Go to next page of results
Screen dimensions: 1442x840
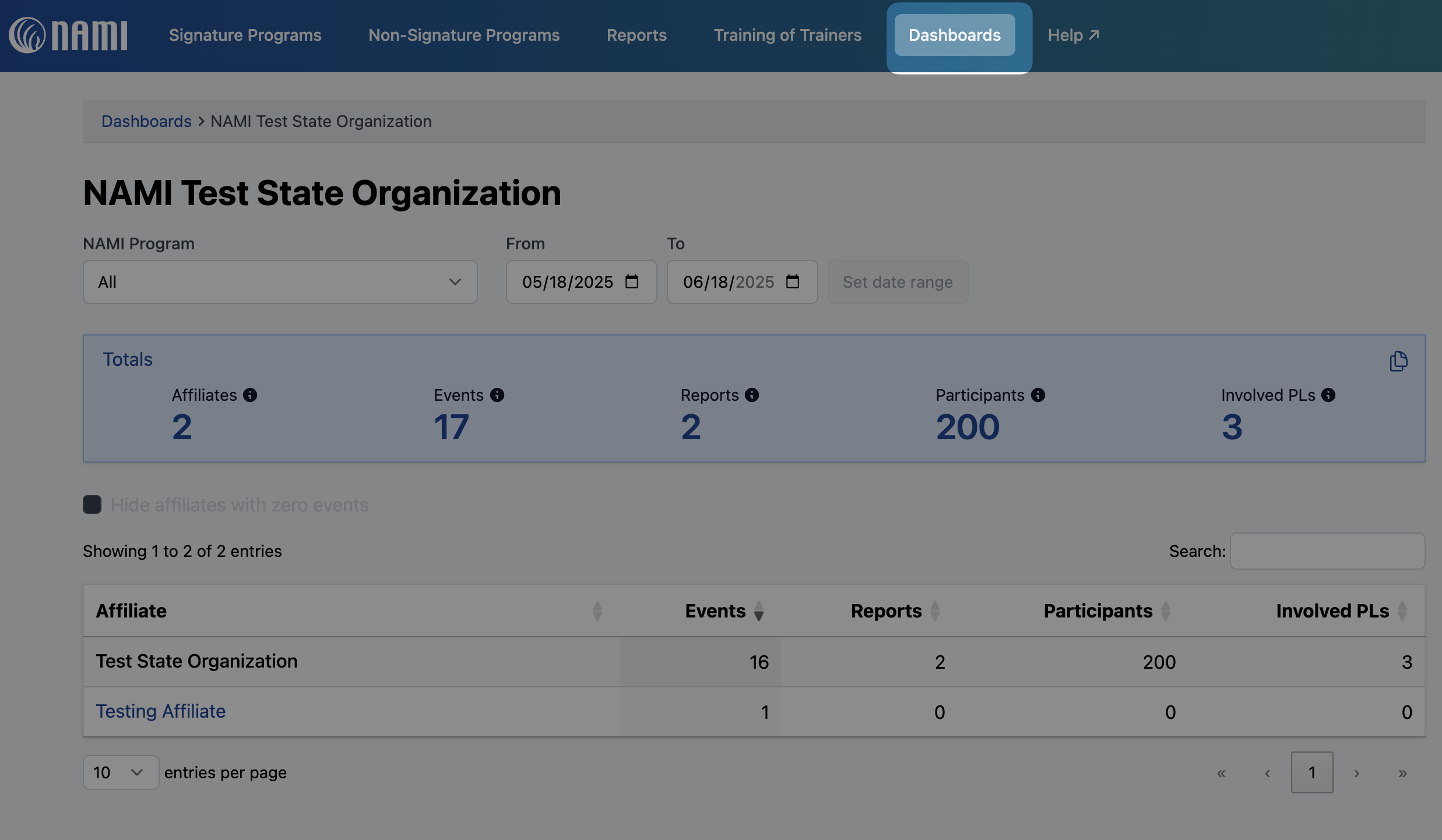click(1357, 773)
